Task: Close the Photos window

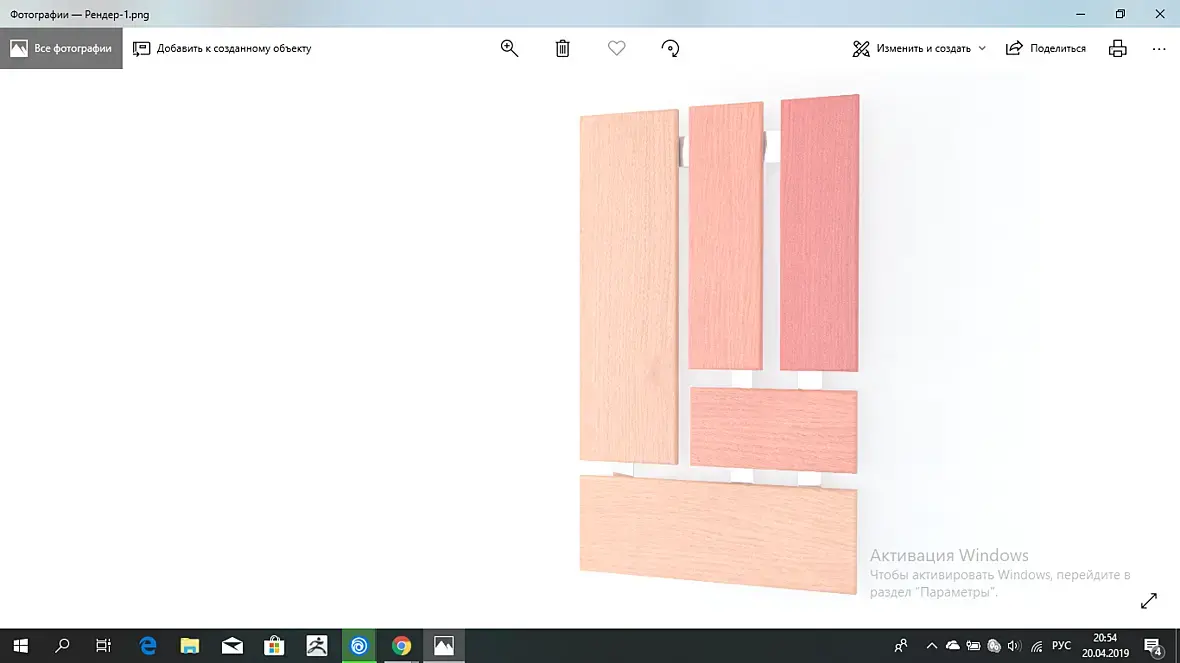Action: [1160, 14]
